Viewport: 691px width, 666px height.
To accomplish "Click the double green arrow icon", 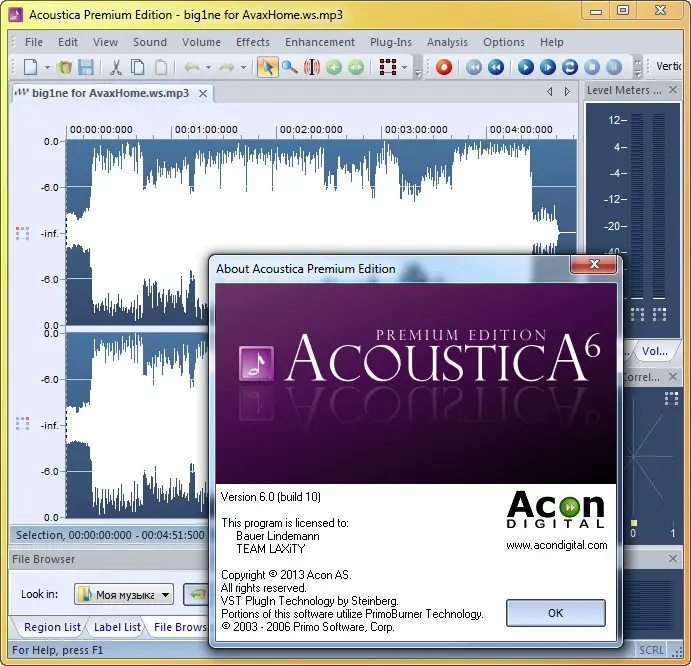I will (x=356, y=67).
